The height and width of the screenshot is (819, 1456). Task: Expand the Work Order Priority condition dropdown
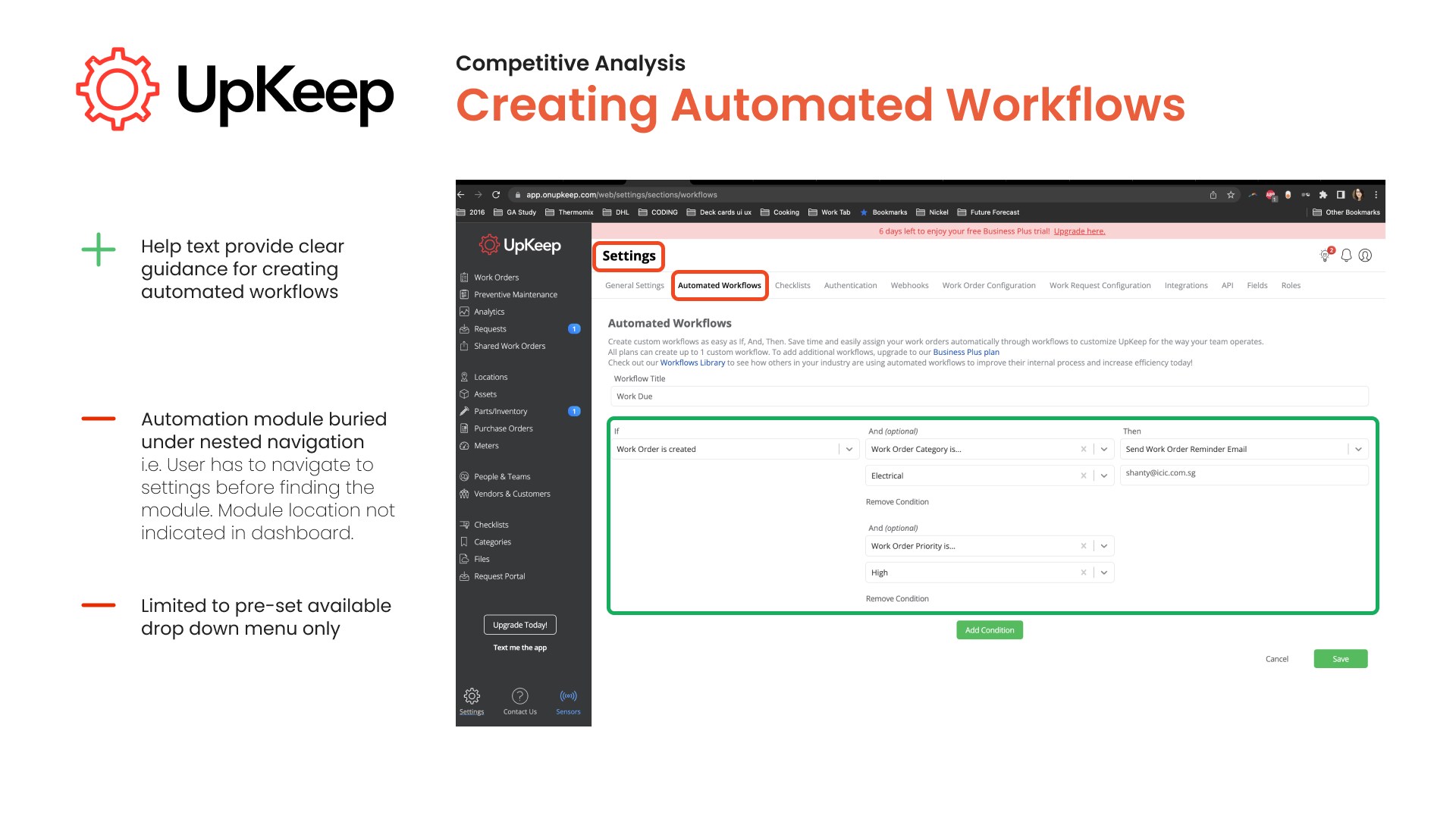coord(1104,546)
